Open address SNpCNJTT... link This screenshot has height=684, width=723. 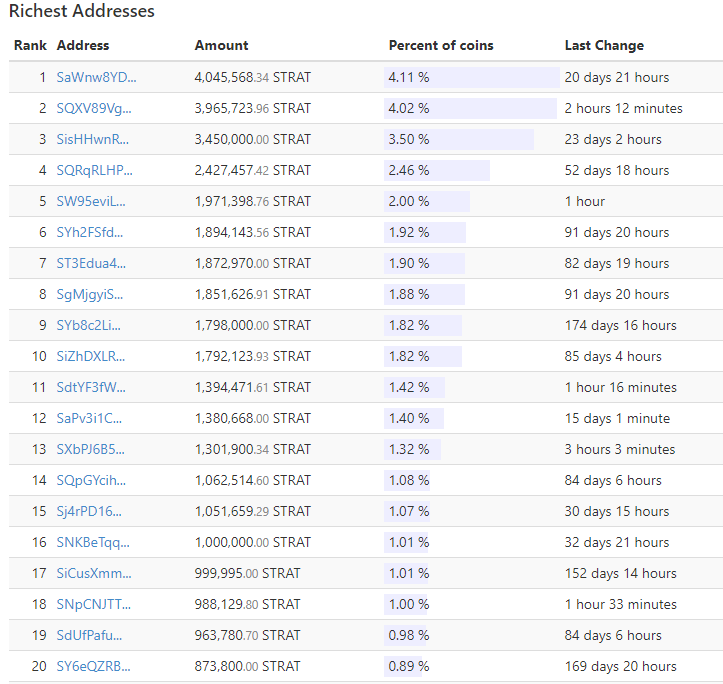(x=94, y=604)
